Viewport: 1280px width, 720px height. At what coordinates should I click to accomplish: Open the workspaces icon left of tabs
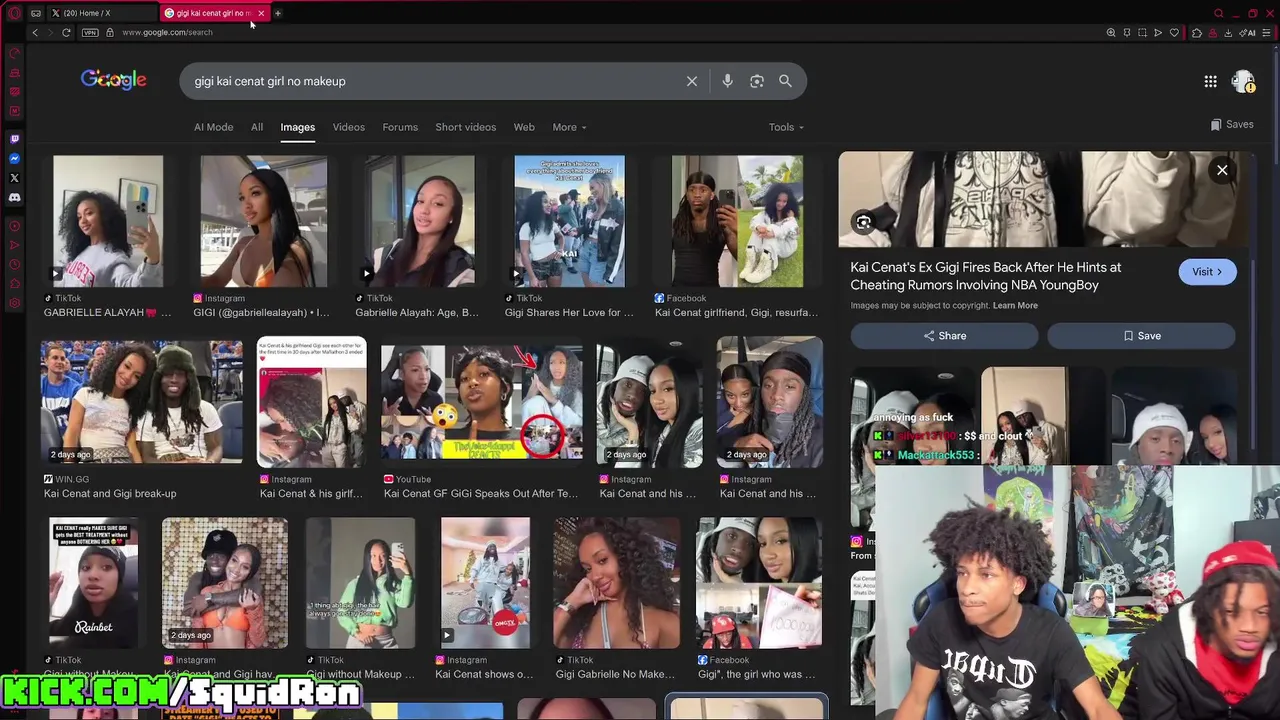point(36,13)
